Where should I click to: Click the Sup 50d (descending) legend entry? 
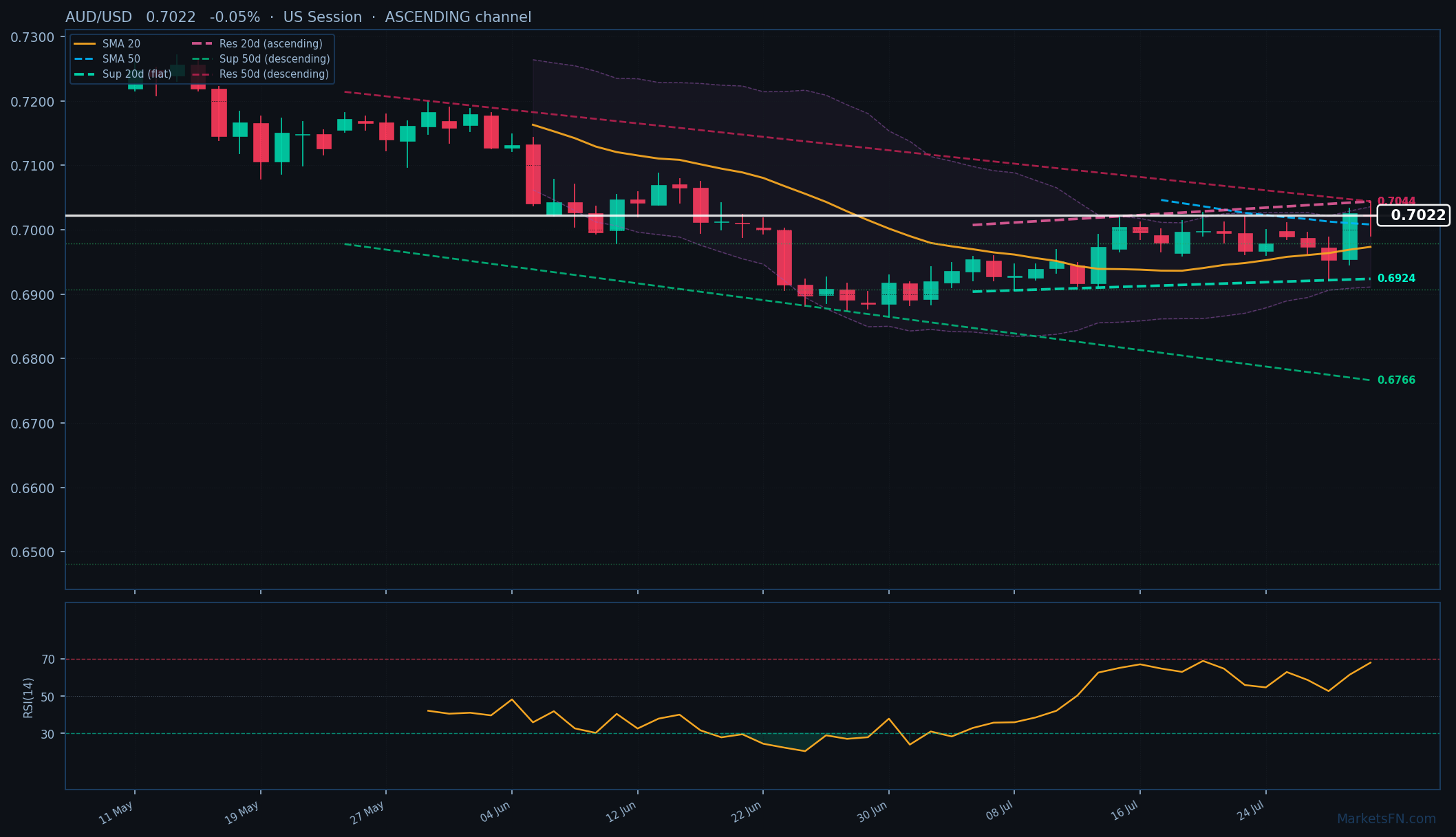click(261, 59)
